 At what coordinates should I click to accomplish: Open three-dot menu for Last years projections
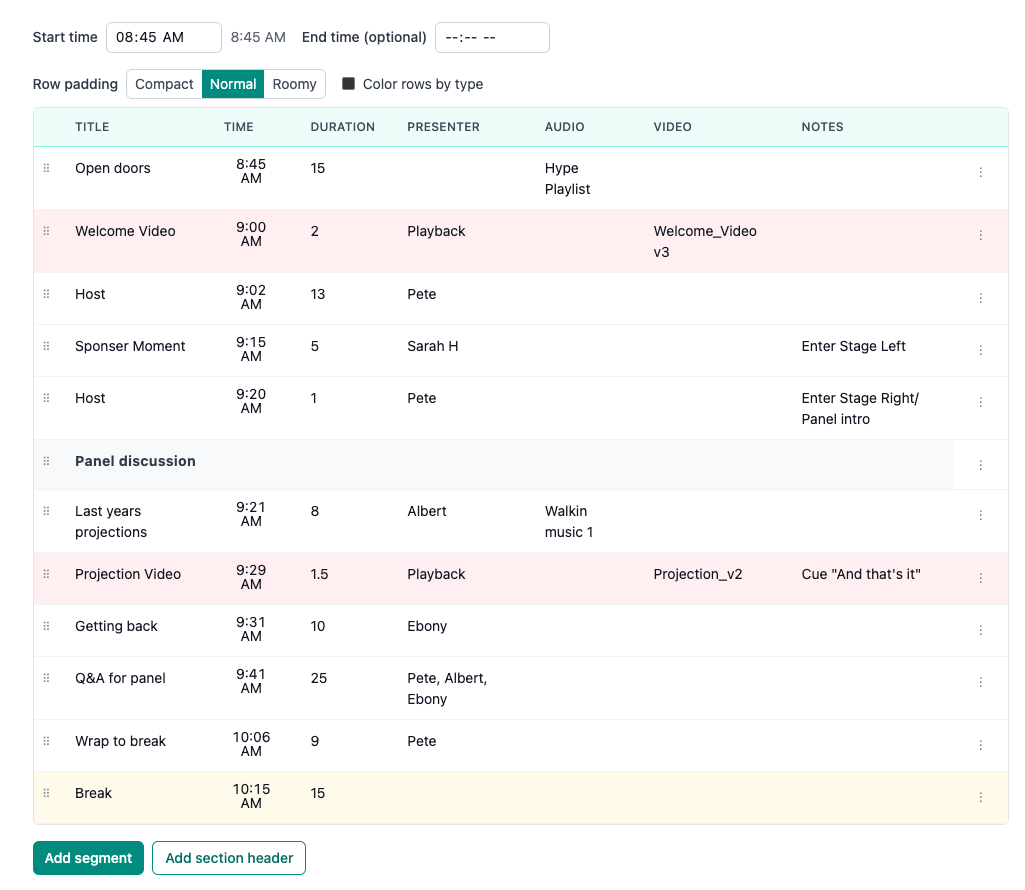981,515
